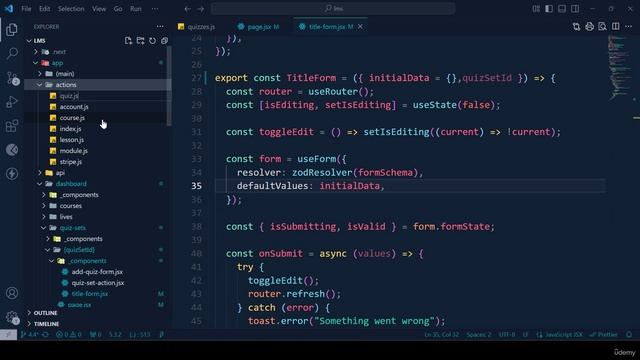Open the Run menu
The width and height of the screenshot is (640, 360).
coord(136,9)
